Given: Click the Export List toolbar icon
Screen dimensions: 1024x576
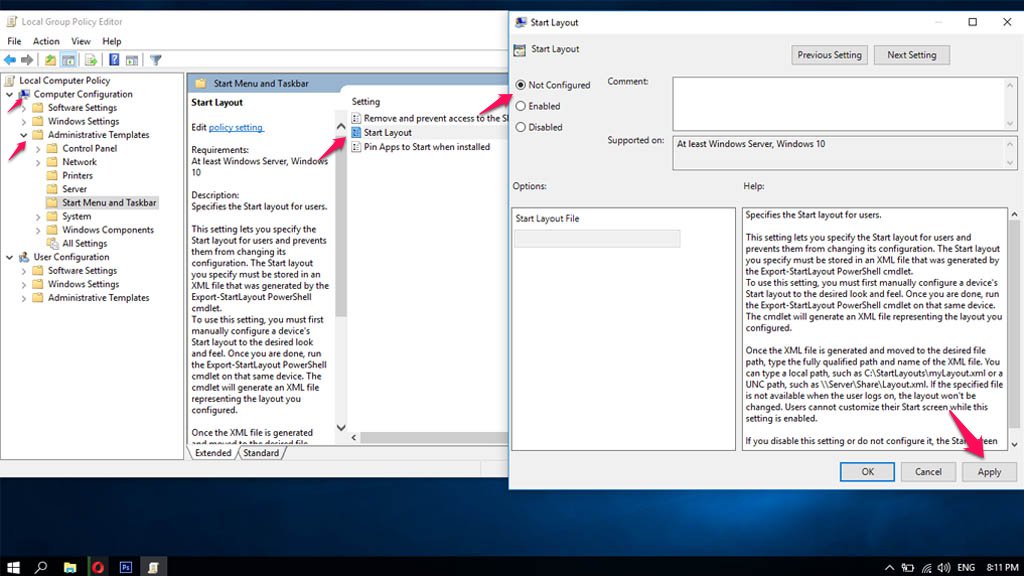Looking at the screenshot, I should (91, 60).
